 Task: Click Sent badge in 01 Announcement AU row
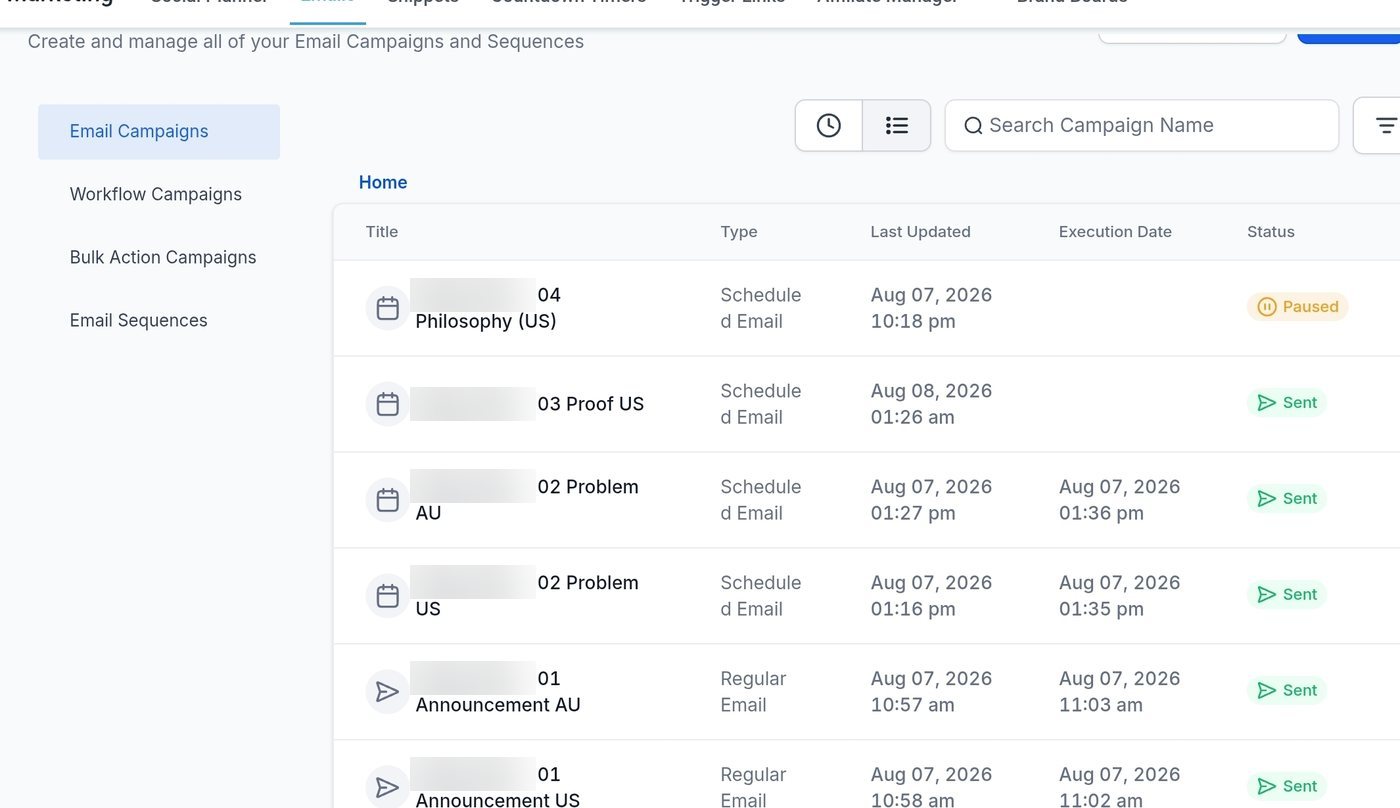[1287, 691]
